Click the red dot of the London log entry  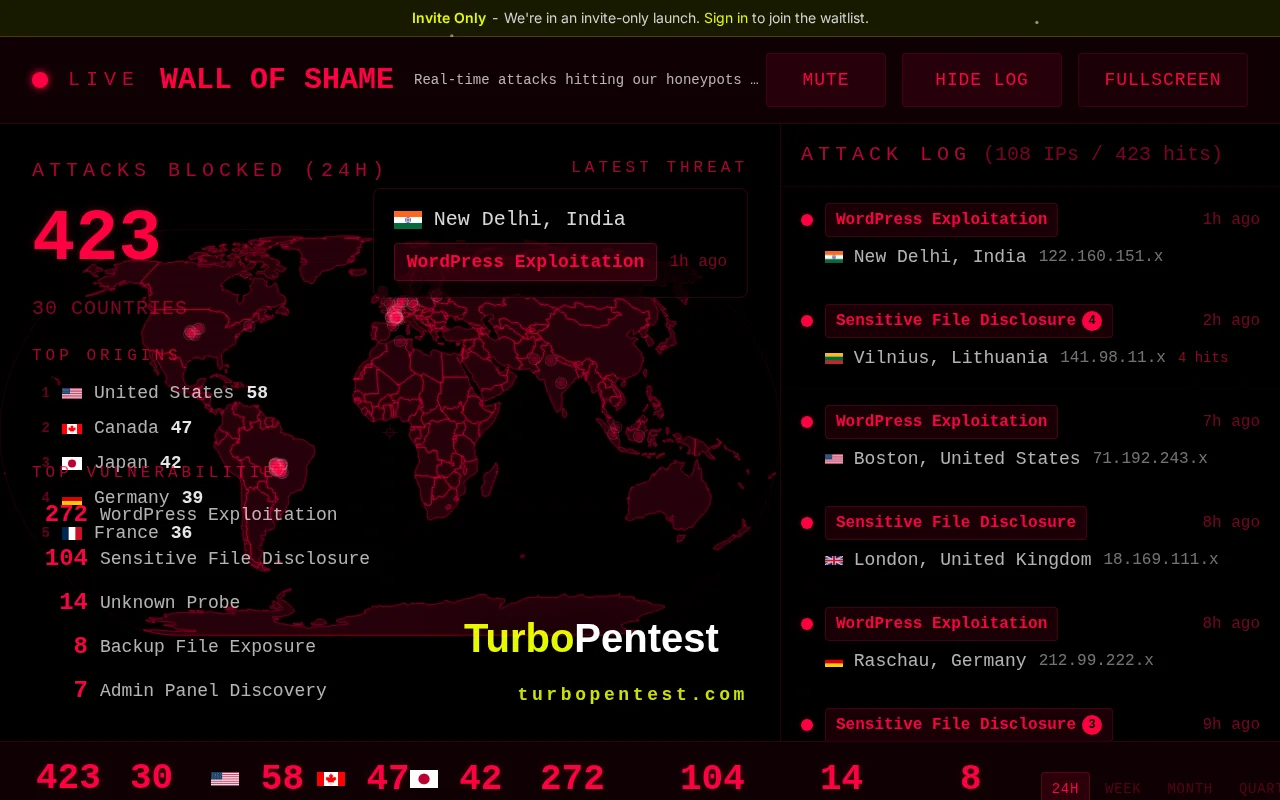[807, 523]
